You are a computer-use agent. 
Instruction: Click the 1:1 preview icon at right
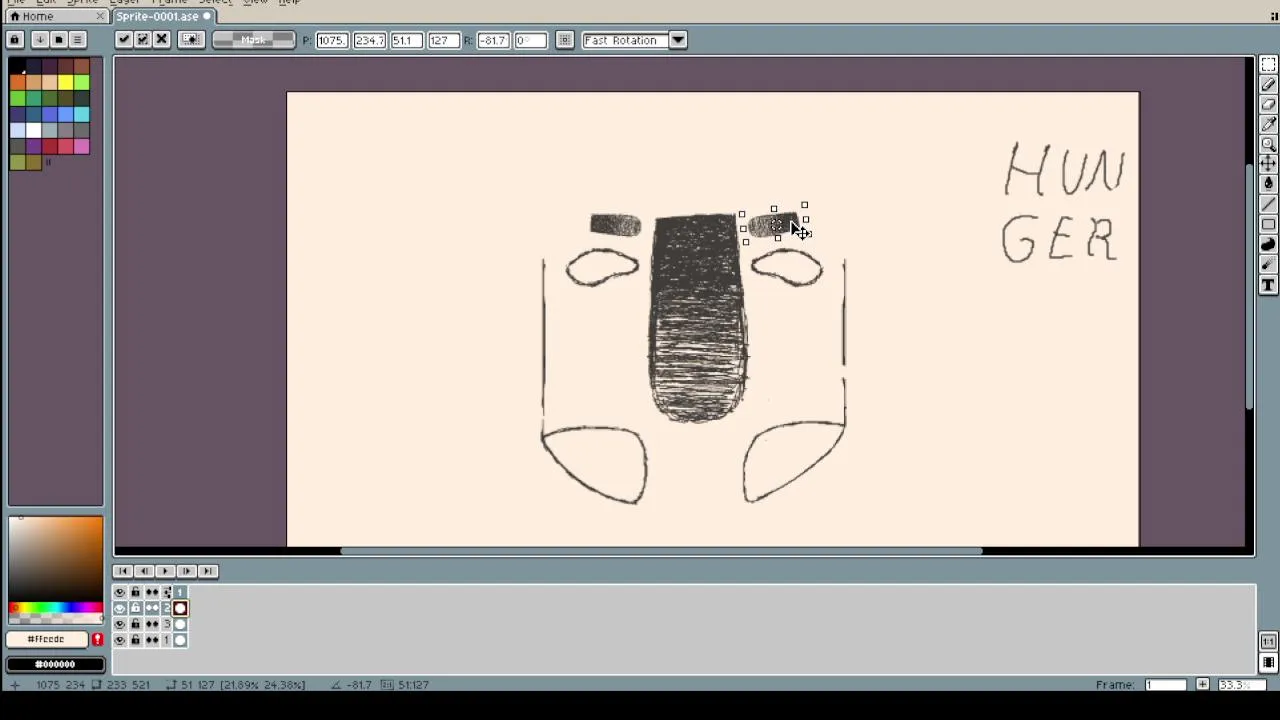pos(1268,642)
